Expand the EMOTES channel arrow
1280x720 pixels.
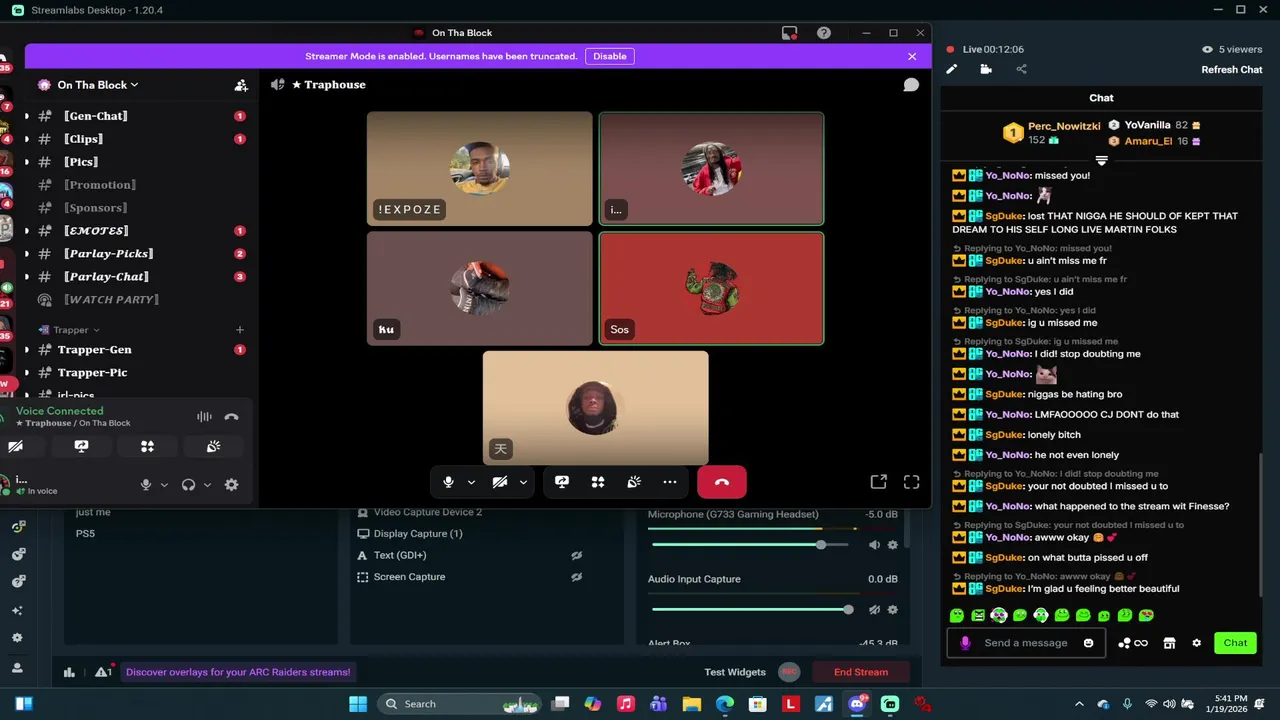tap(27, 231)
